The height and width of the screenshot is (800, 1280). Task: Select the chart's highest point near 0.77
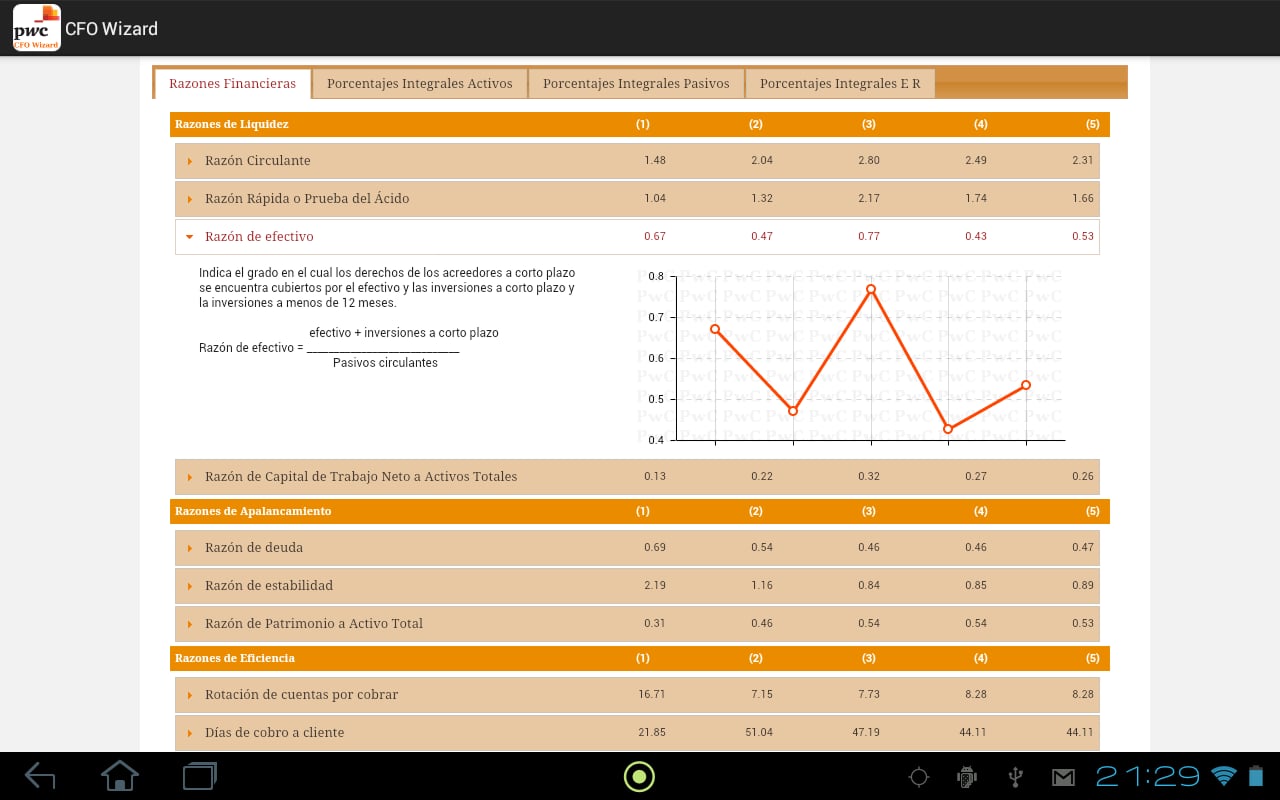(x=871, y=289)
